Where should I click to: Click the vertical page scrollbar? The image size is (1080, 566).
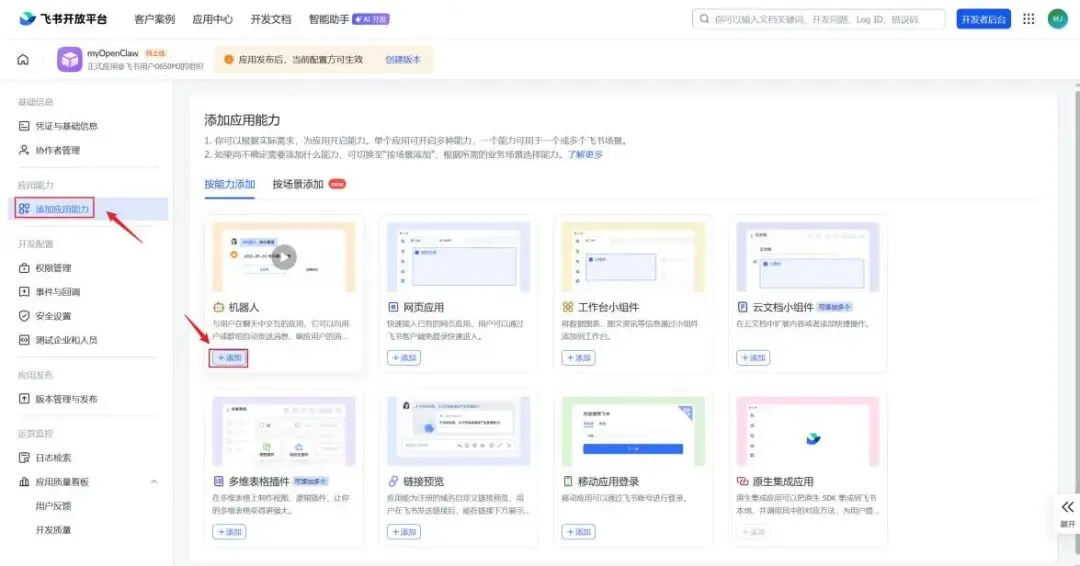1077,324
